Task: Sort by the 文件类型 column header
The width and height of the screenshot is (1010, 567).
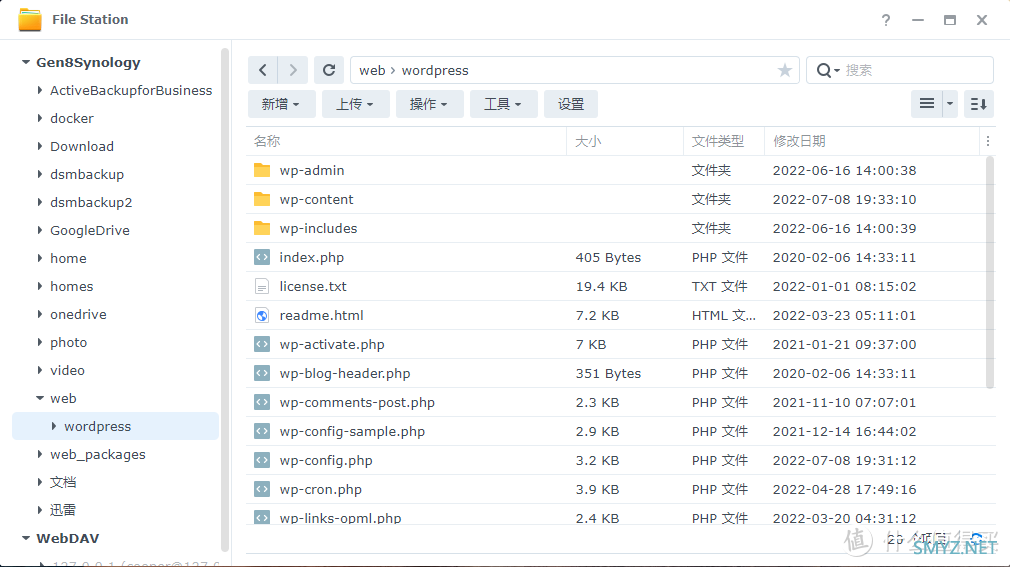Action: click(724, 141)
